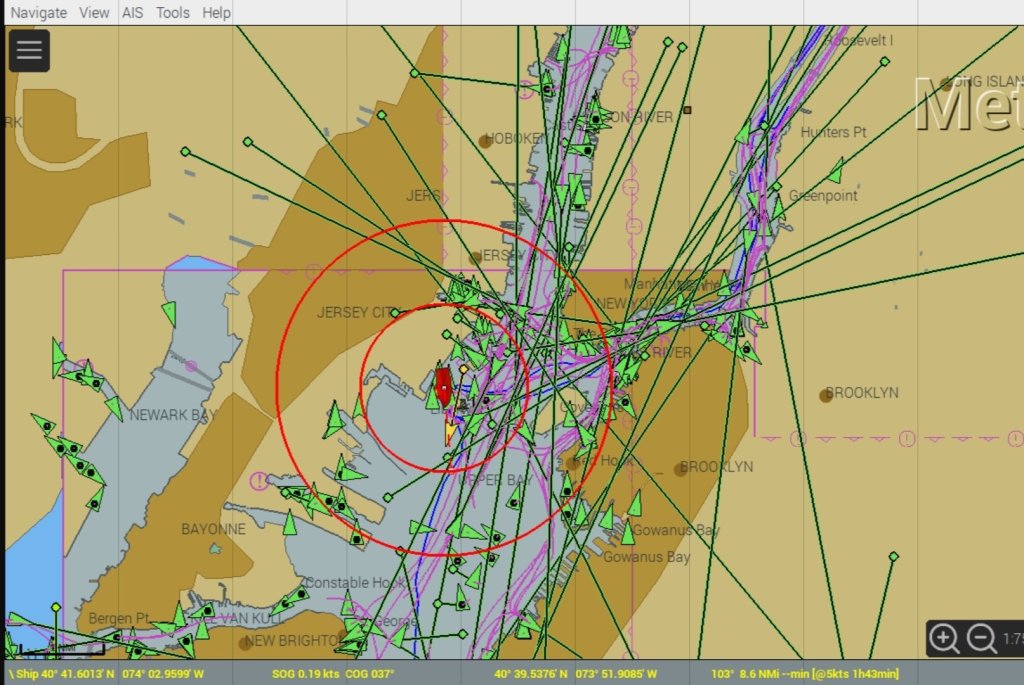Click the zoom in magnifier icon
Screen dimensions: 1024x685
944,638
